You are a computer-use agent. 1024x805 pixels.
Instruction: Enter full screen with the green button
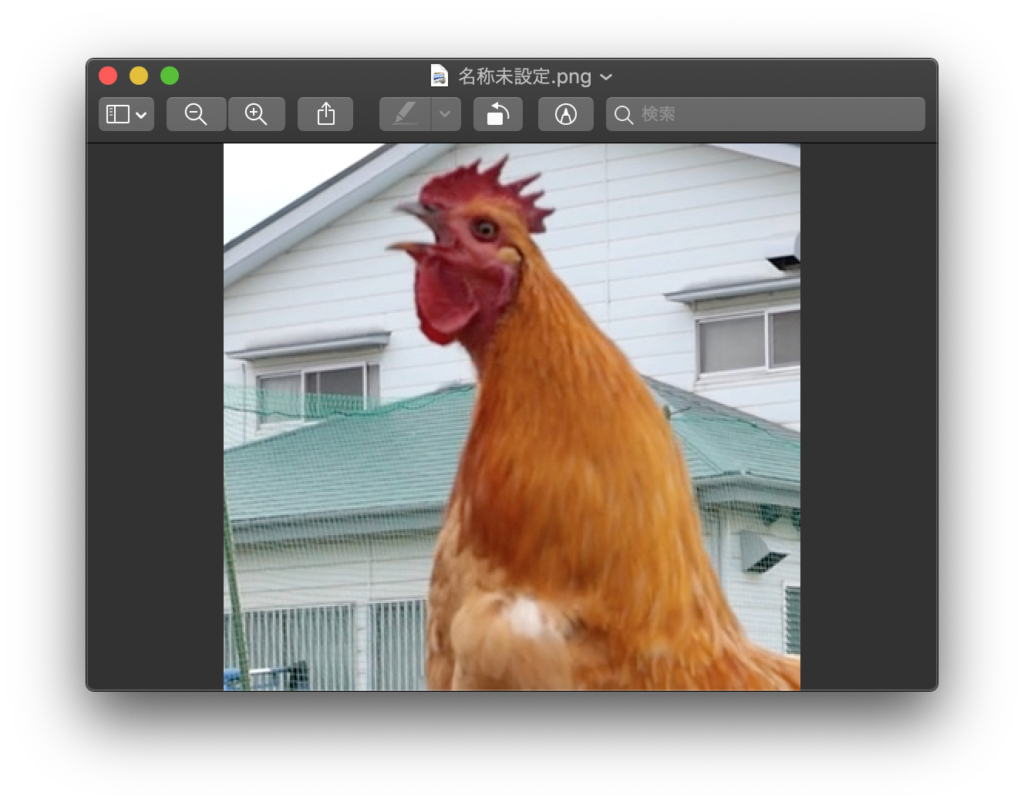[x=170, y=76]
